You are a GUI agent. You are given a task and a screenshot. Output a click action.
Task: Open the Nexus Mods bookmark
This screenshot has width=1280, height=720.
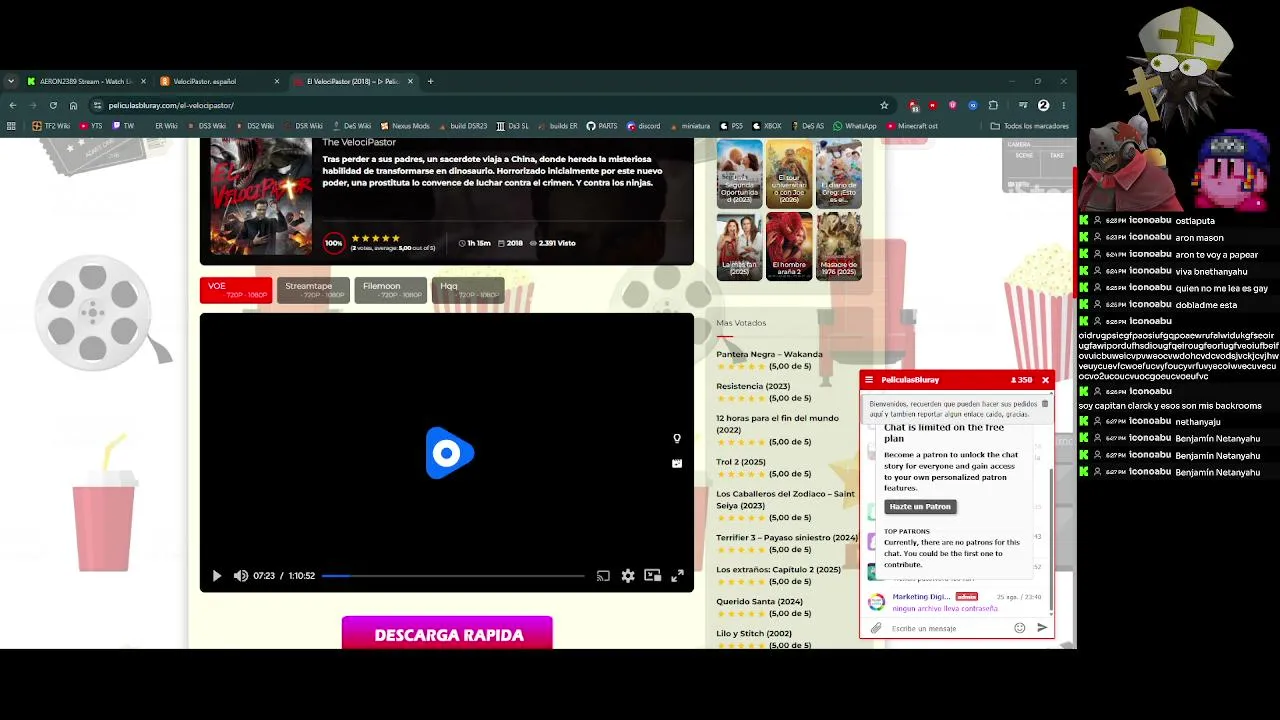[x=404, y=126]
